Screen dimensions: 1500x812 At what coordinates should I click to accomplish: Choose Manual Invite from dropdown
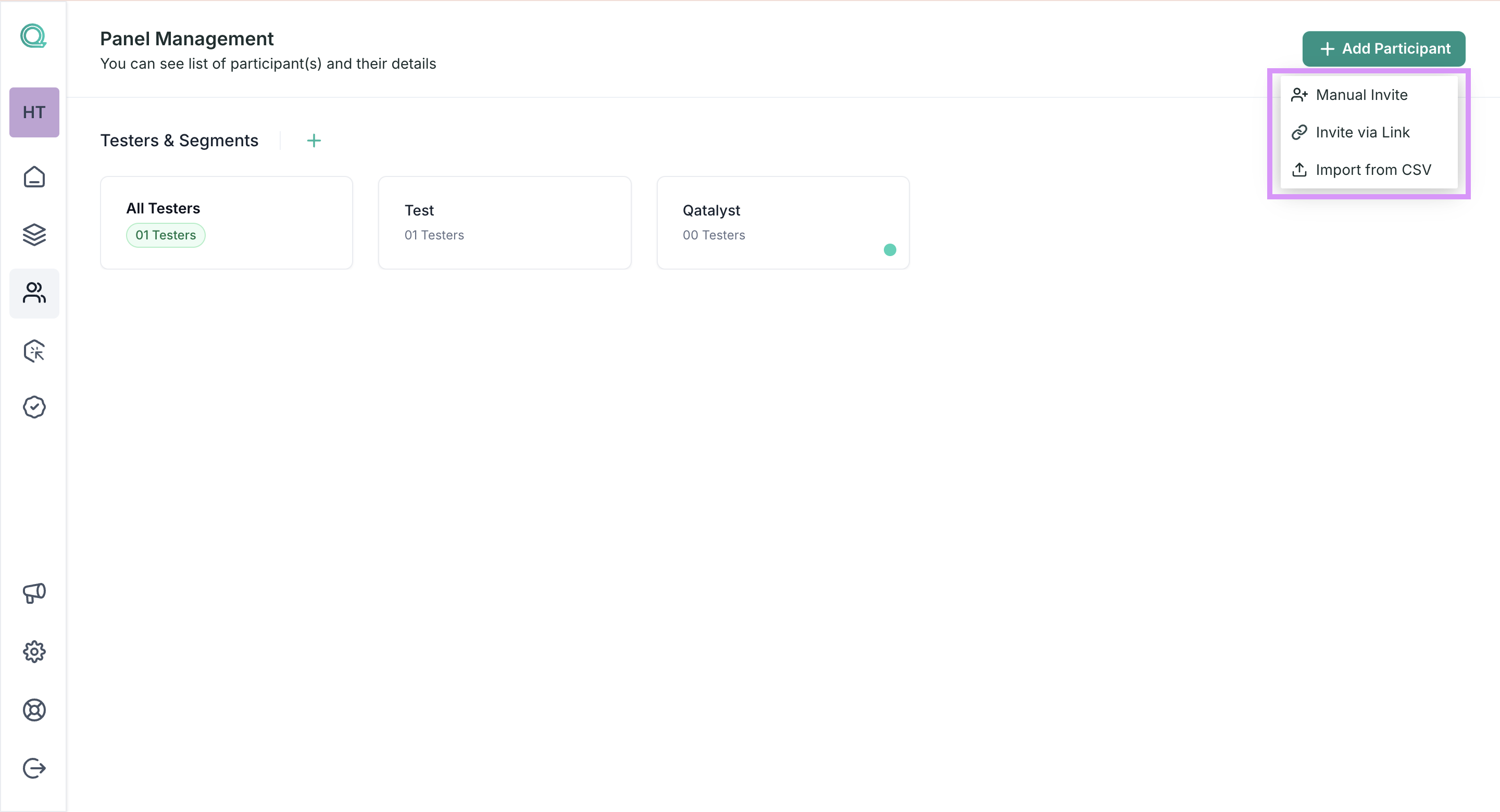(x=1369, y=95)
